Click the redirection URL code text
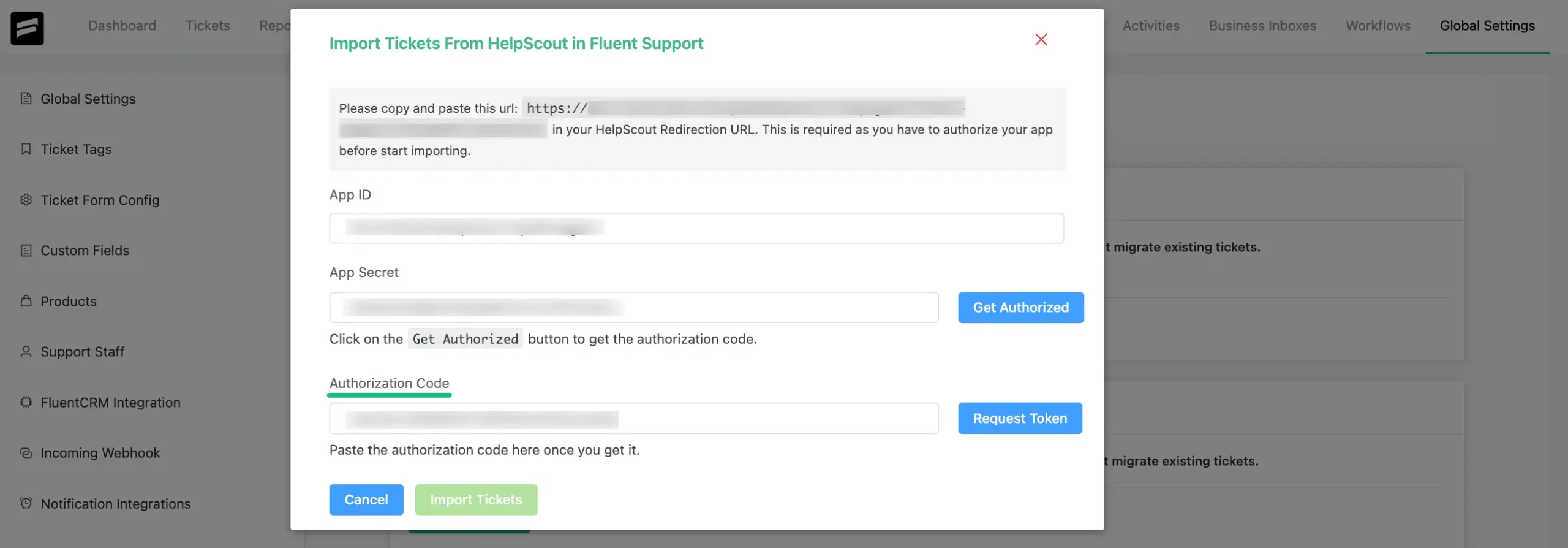Screen dimensions: 1568x548 [x=744, y=108]
